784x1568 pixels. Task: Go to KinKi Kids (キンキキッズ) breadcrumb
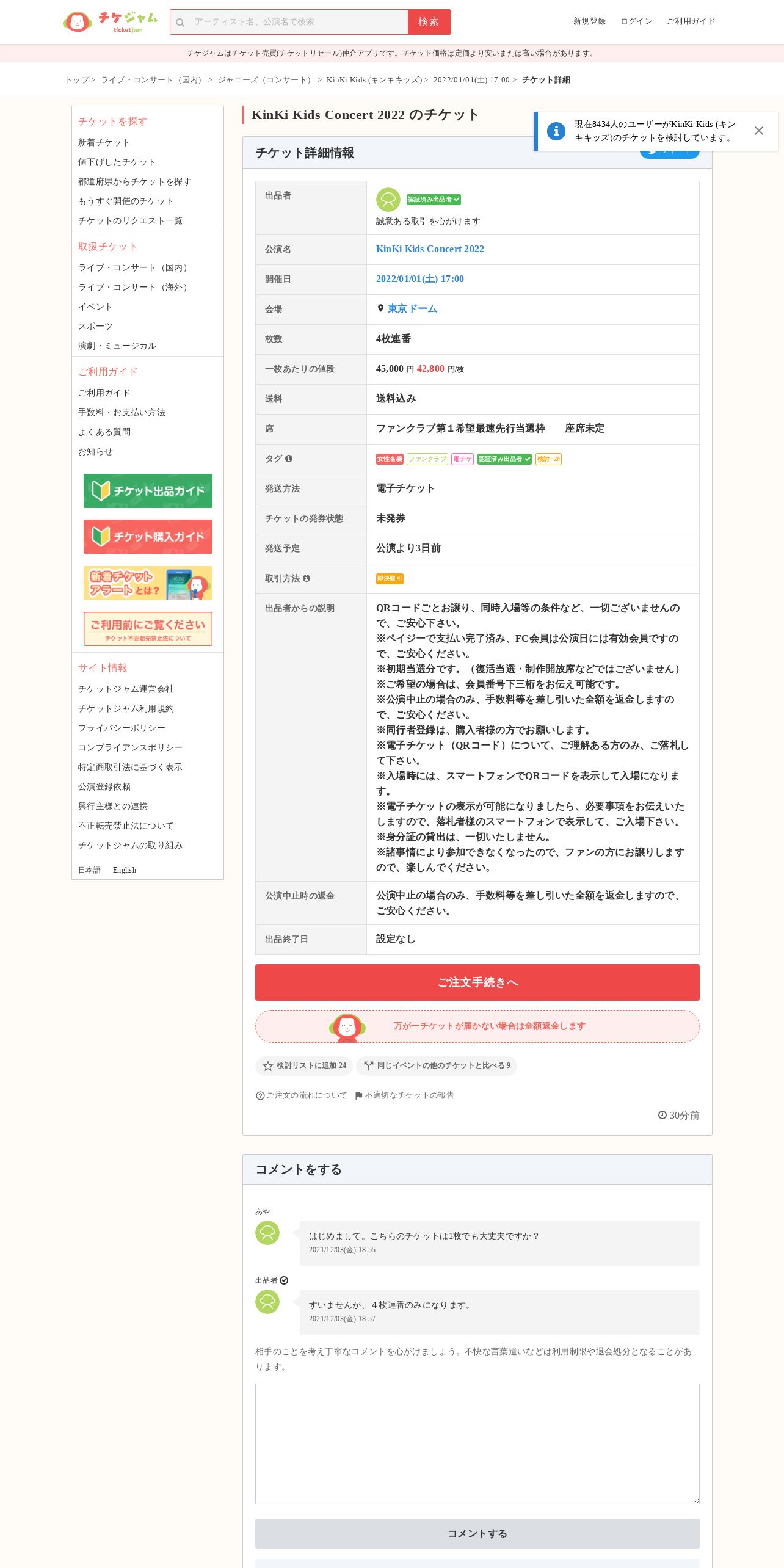374,80
